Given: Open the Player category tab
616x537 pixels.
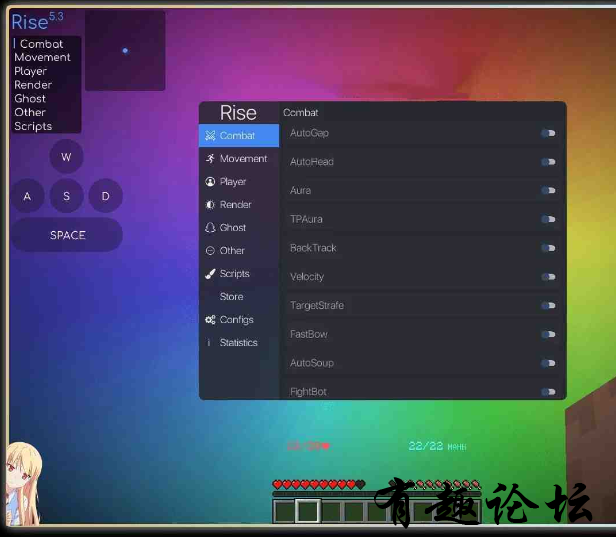Looking at the screenshot, I should point(239,181).
